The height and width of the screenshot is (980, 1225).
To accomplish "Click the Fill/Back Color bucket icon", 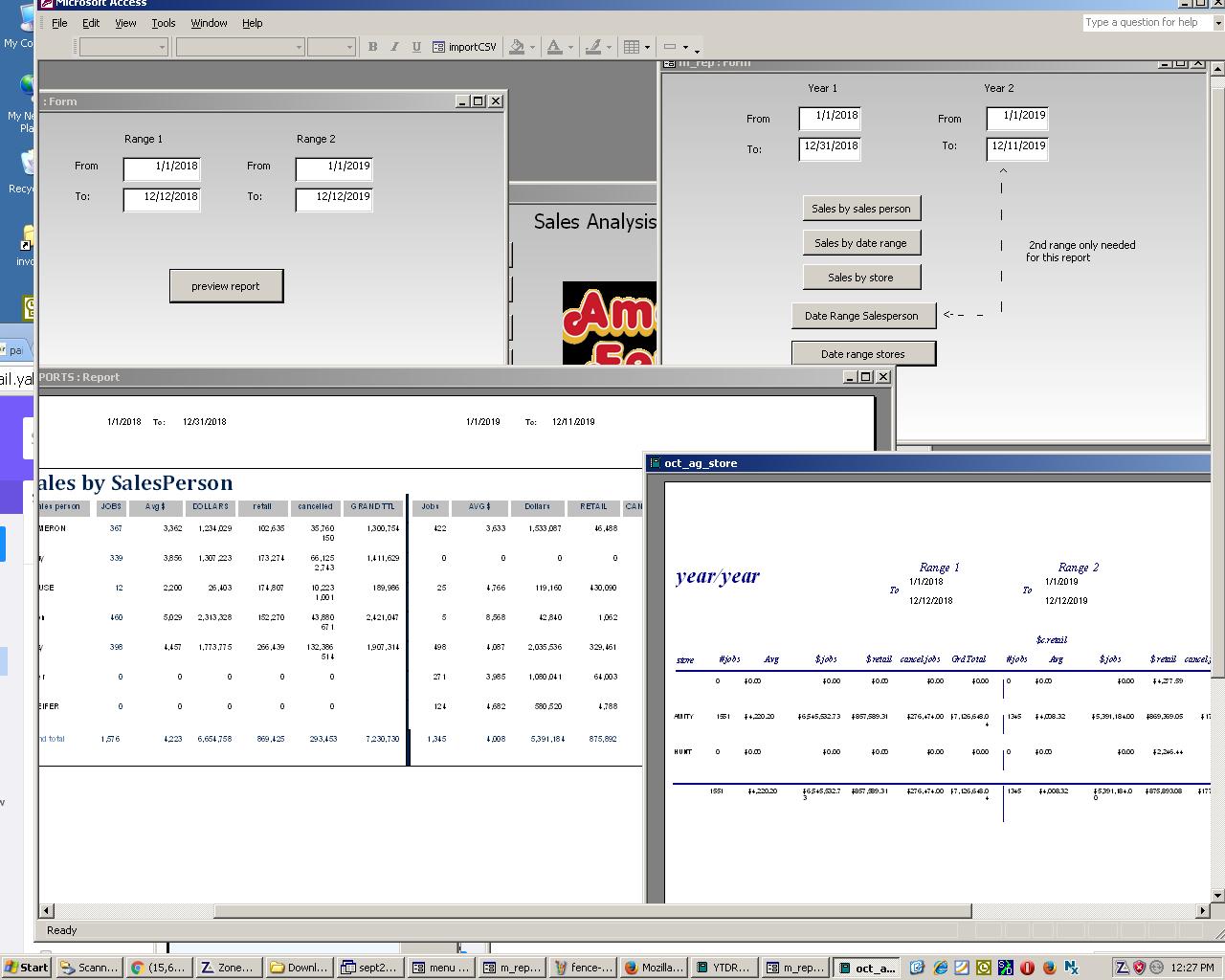I will (x=517, y=47).
